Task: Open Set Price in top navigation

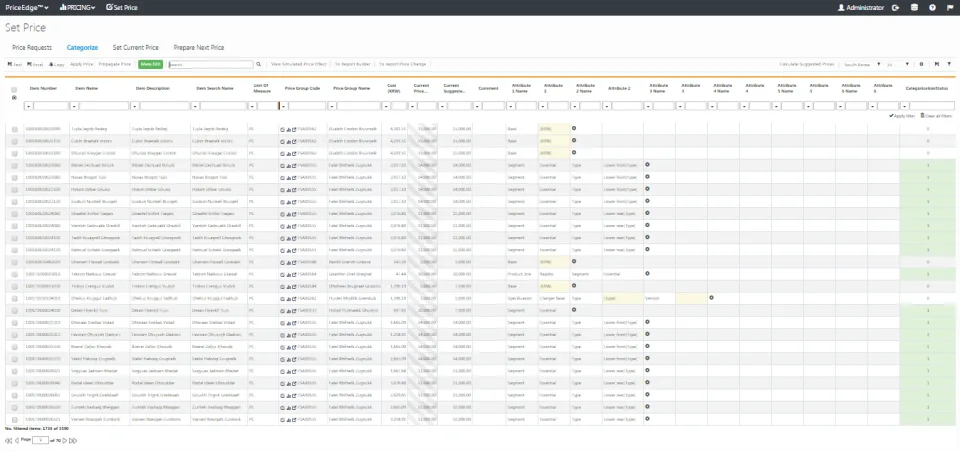Action: pos(121,8)
